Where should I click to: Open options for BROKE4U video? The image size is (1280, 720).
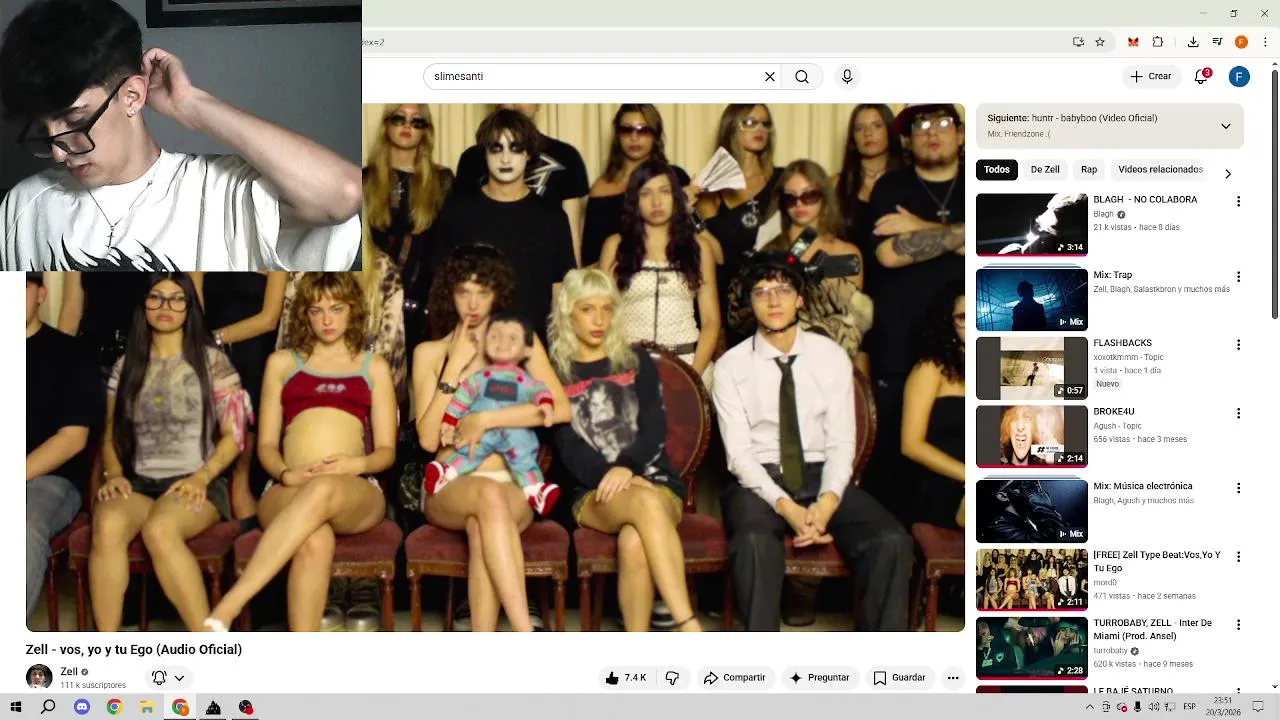[1238, 413]
